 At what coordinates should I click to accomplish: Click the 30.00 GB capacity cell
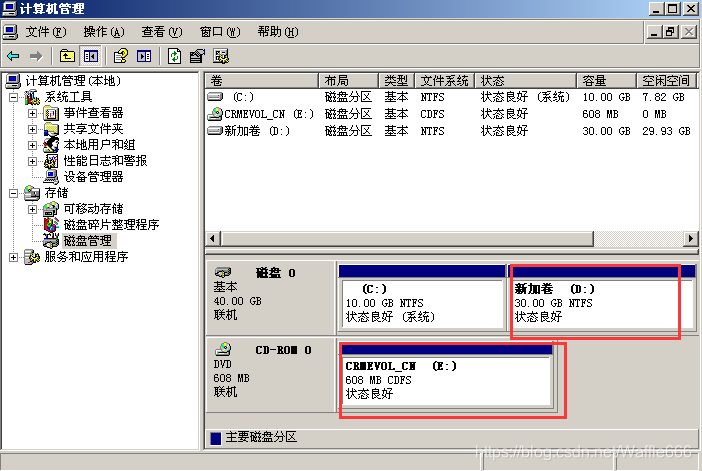pyautogui.click(x=606, y=131)
